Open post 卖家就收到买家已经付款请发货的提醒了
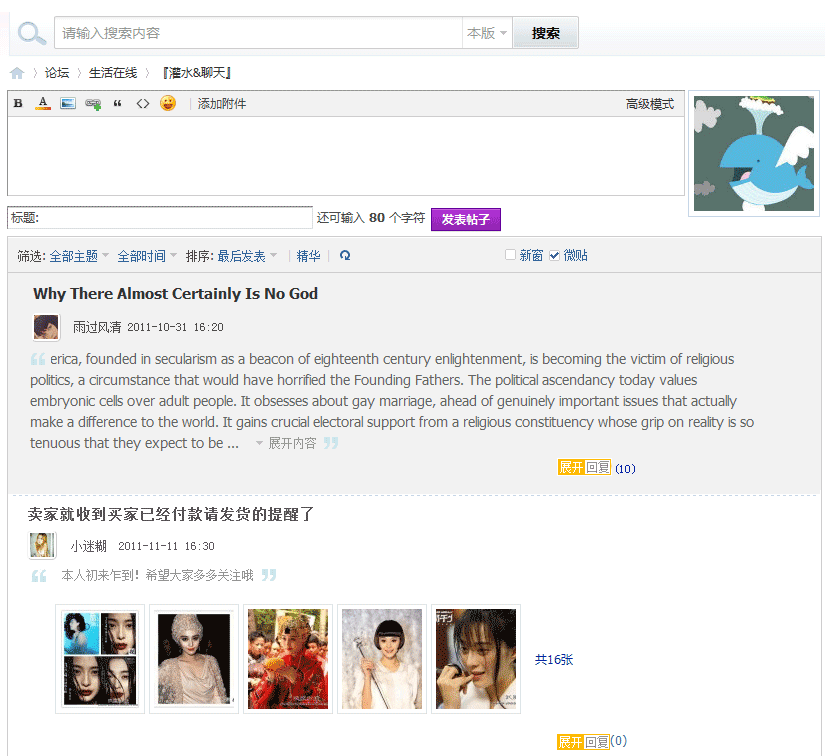825x756 pixels. click(x=170, y=514)
